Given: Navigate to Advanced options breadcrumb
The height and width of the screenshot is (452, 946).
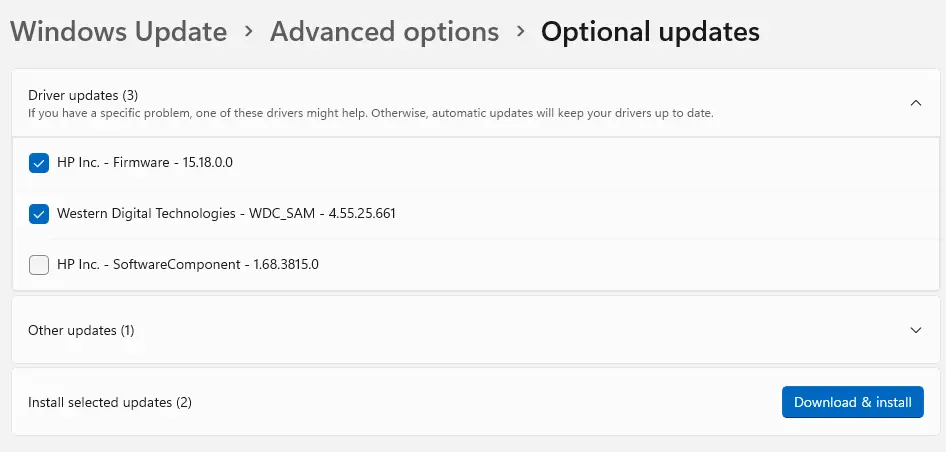Looking at the screenshot, I should pos(384,32).
